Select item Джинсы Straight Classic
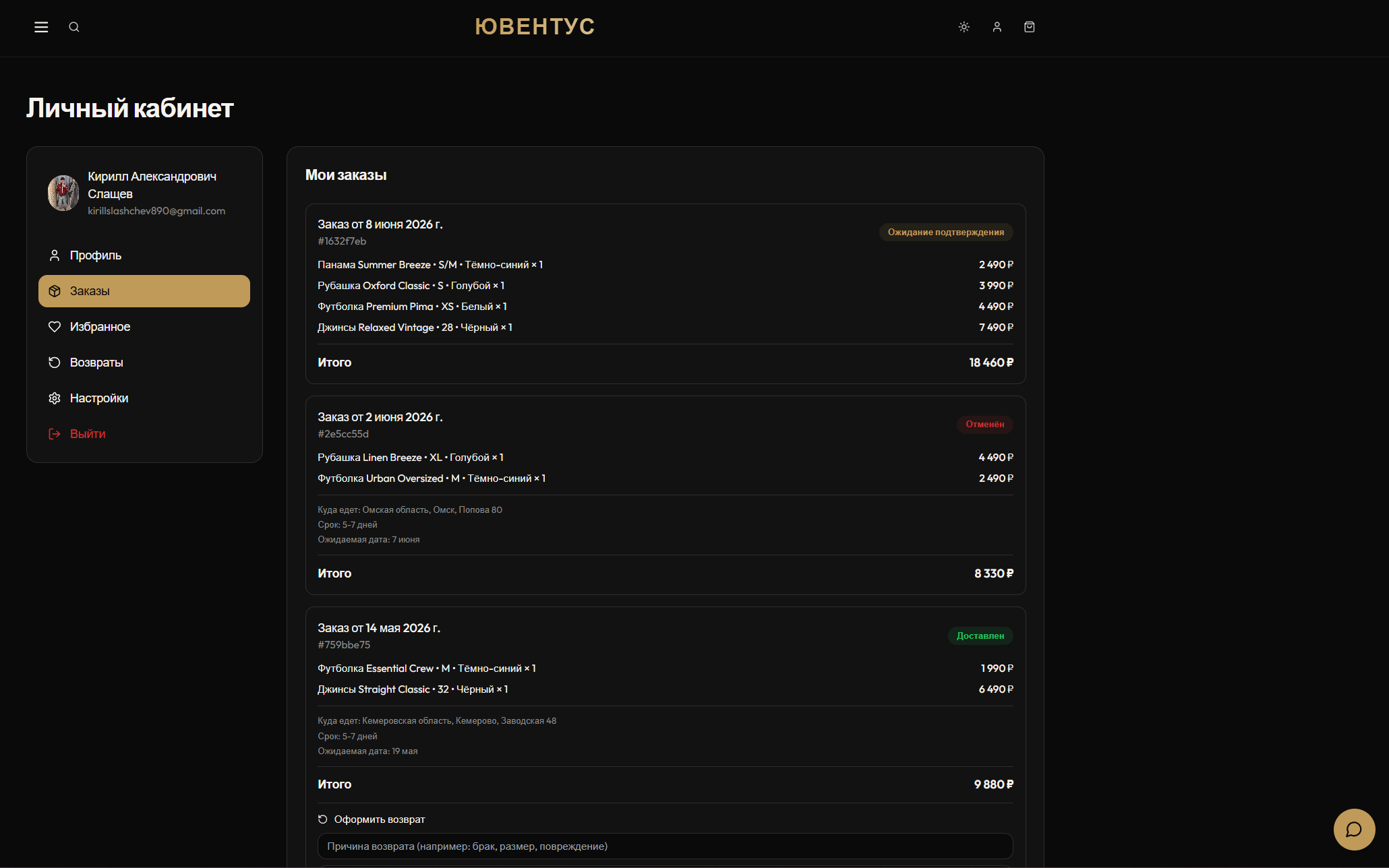This screenshot has height=868, width=1389. 413,689
